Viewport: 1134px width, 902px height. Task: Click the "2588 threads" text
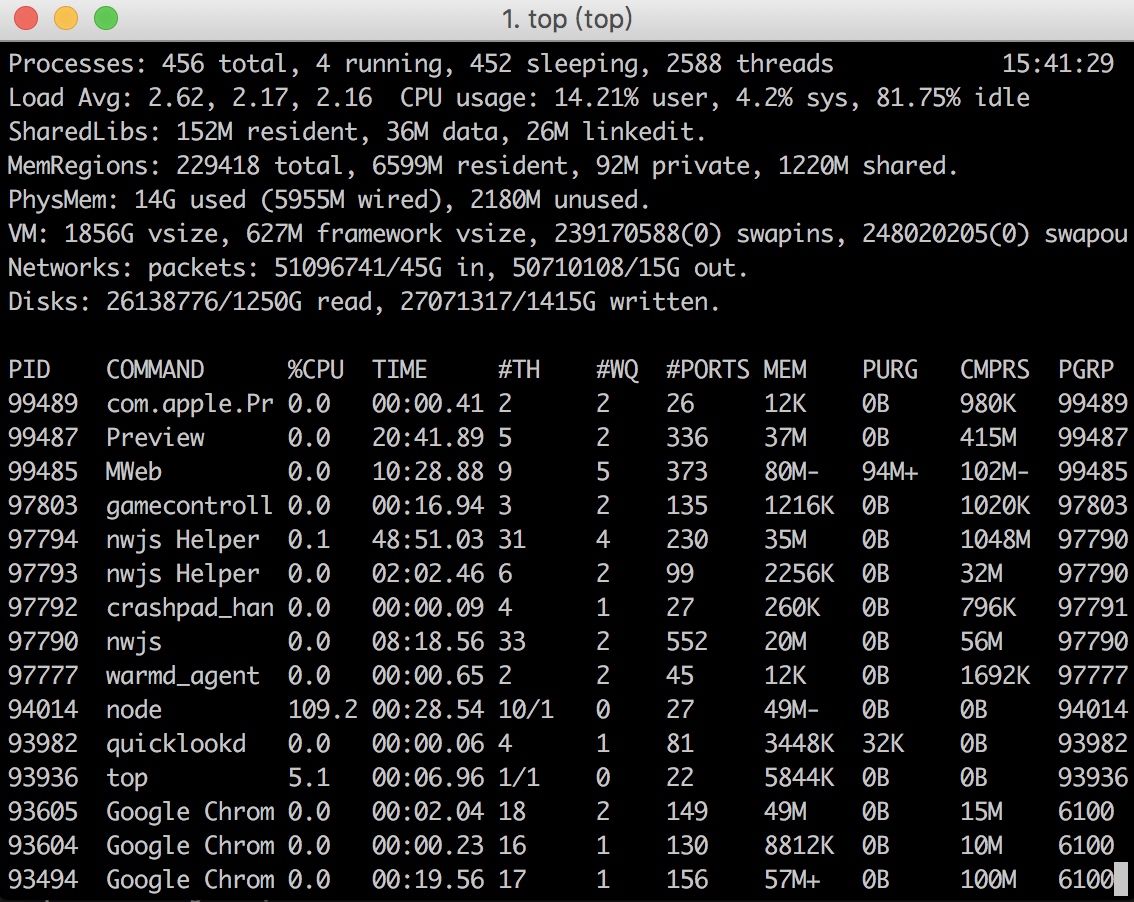[x=750, y=64]
